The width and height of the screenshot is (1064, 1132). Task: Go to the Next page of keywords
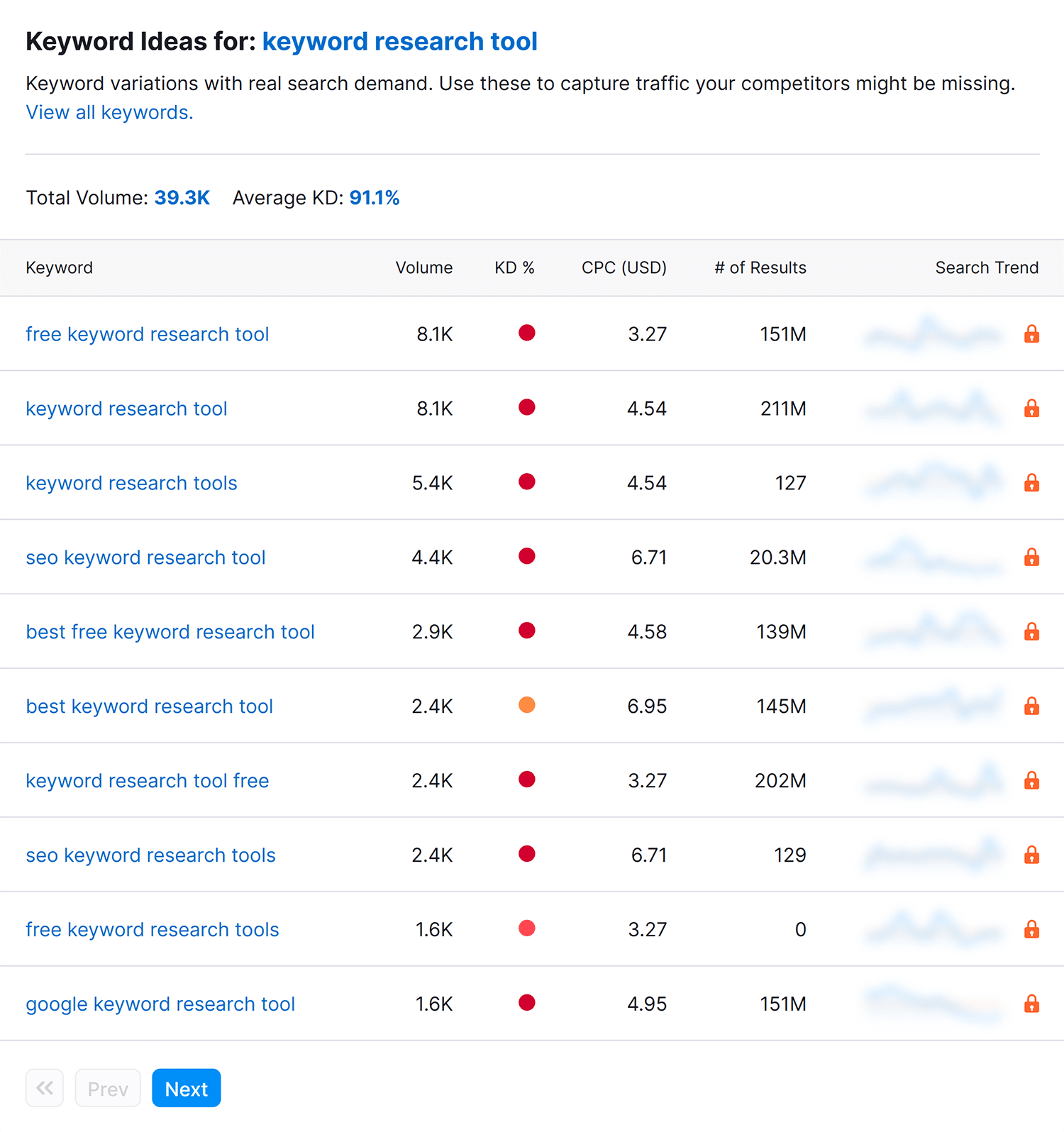pyautogui.click(x=187, y=1088)
